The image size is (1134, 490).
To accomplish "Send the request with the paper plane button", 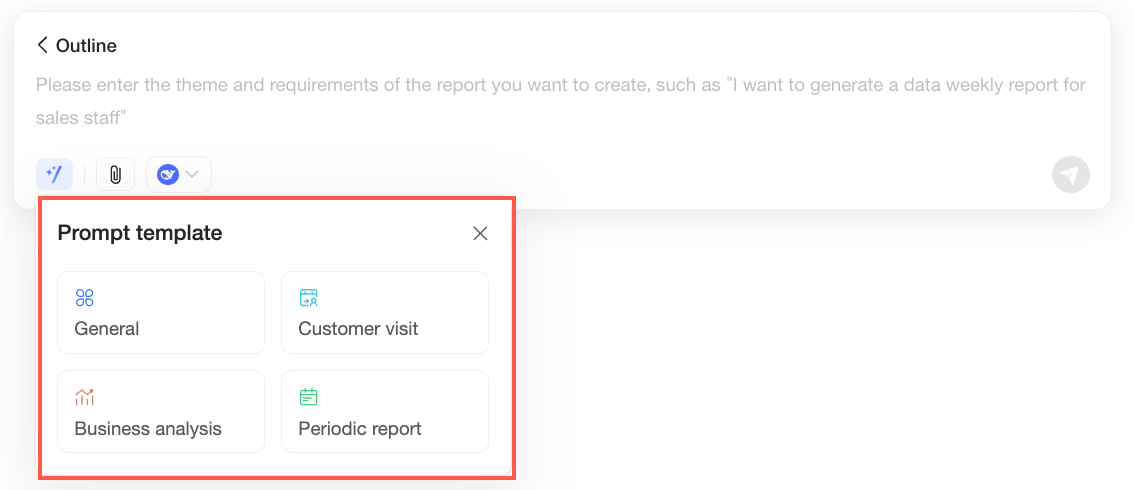I will (x=1070, y=174).
